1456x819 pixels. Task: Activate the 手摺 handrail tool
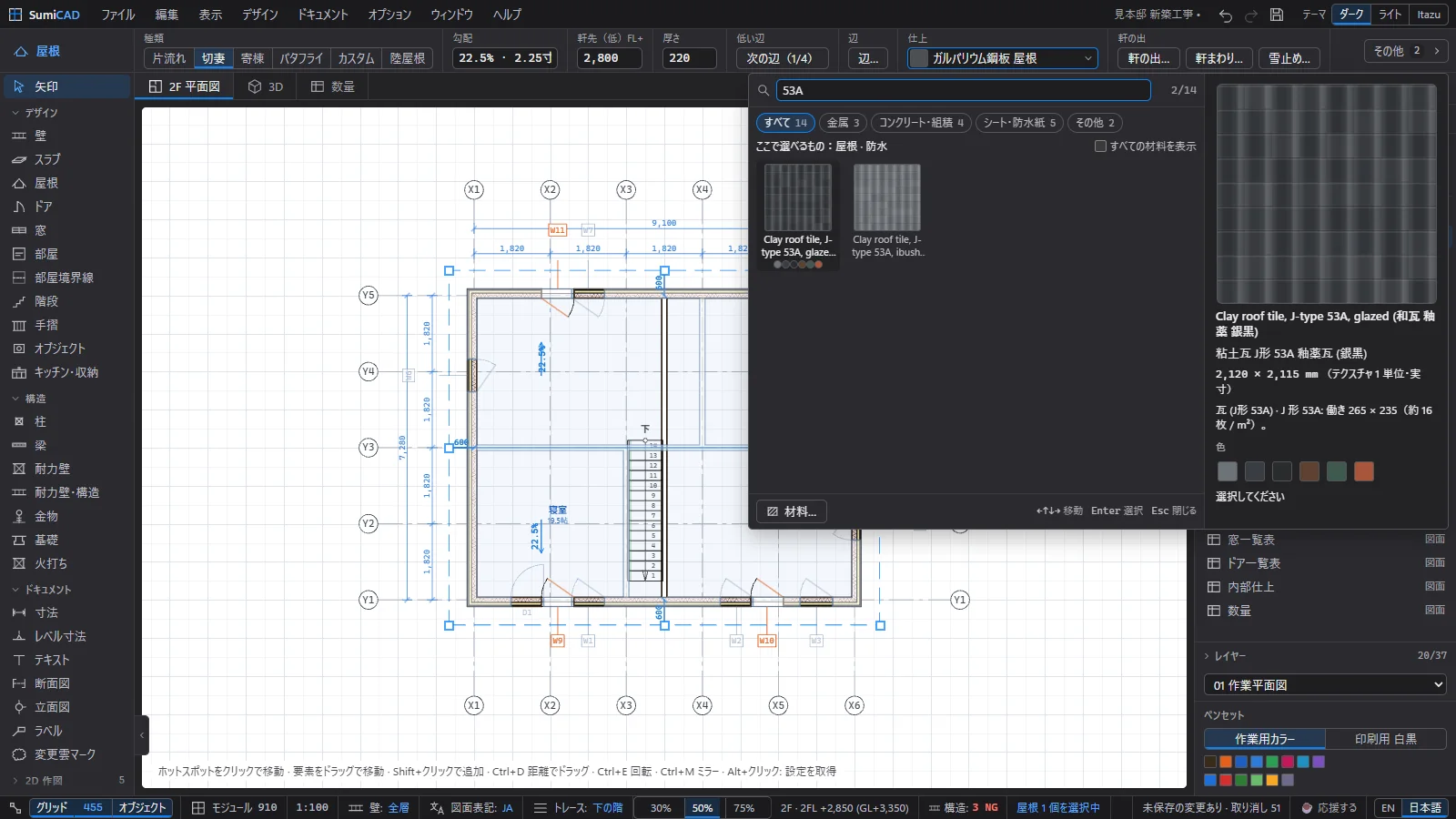pos(66,325)
